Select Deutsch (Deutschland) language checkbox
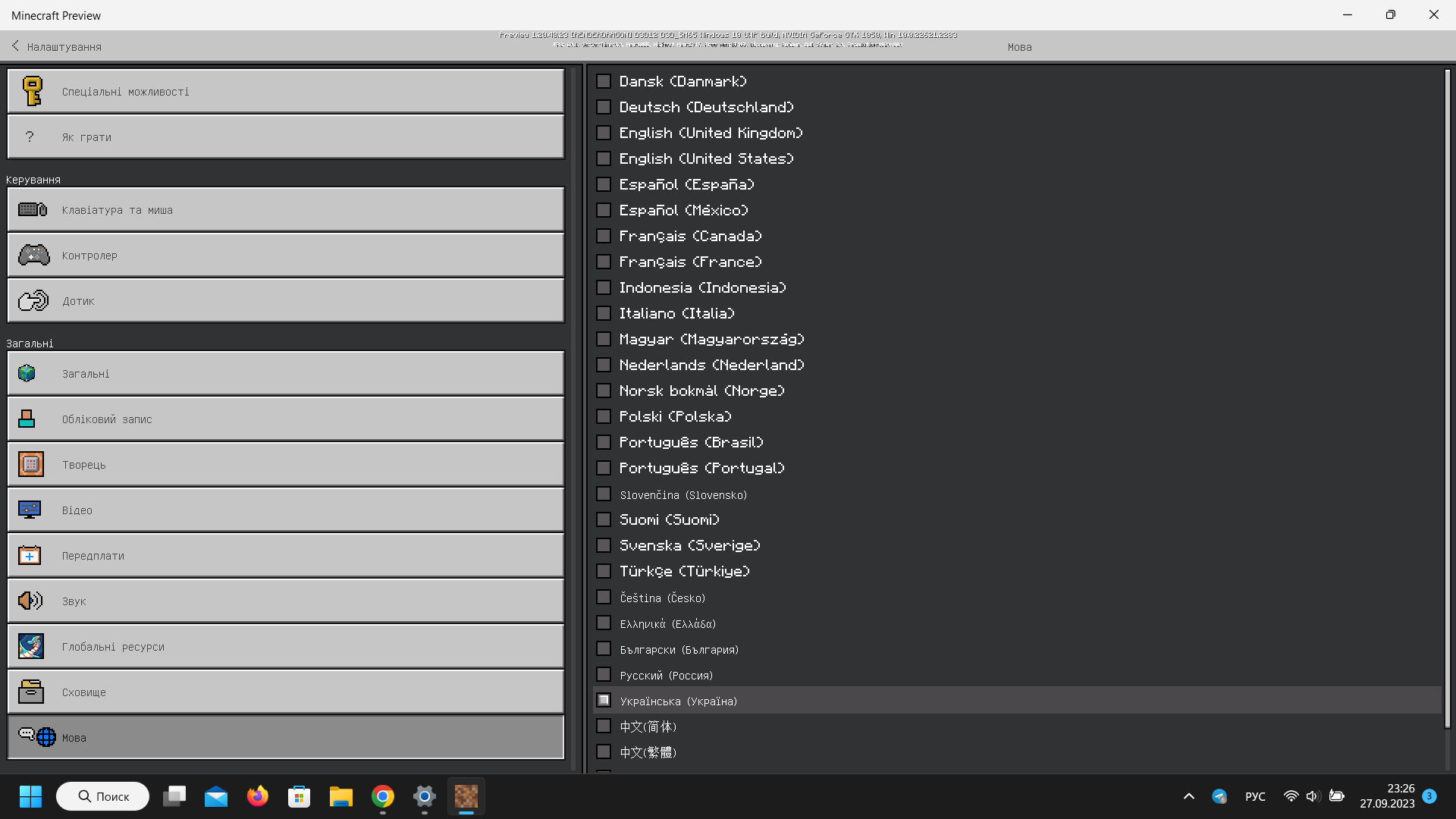1456x819 pixels. point(604,107)
